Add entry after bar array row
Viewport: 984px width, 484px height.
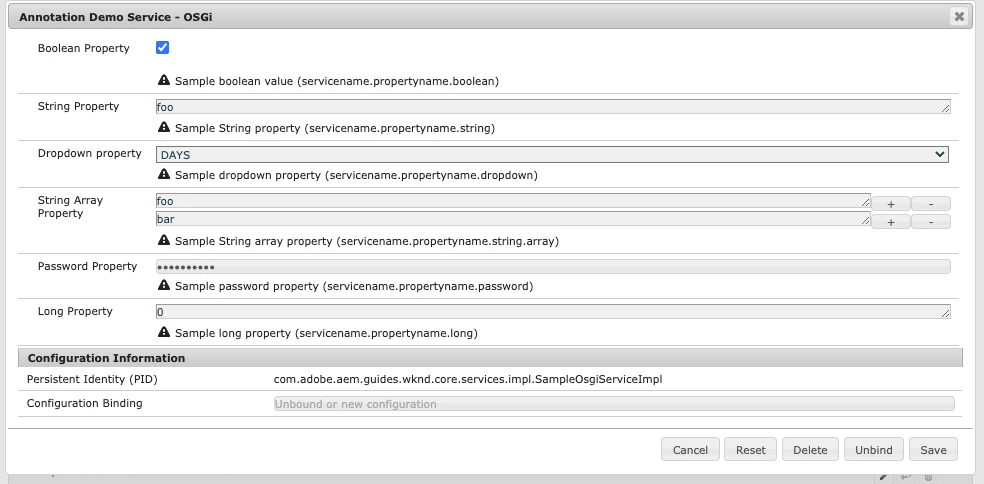pyautogui.click(x=890, y=222)
